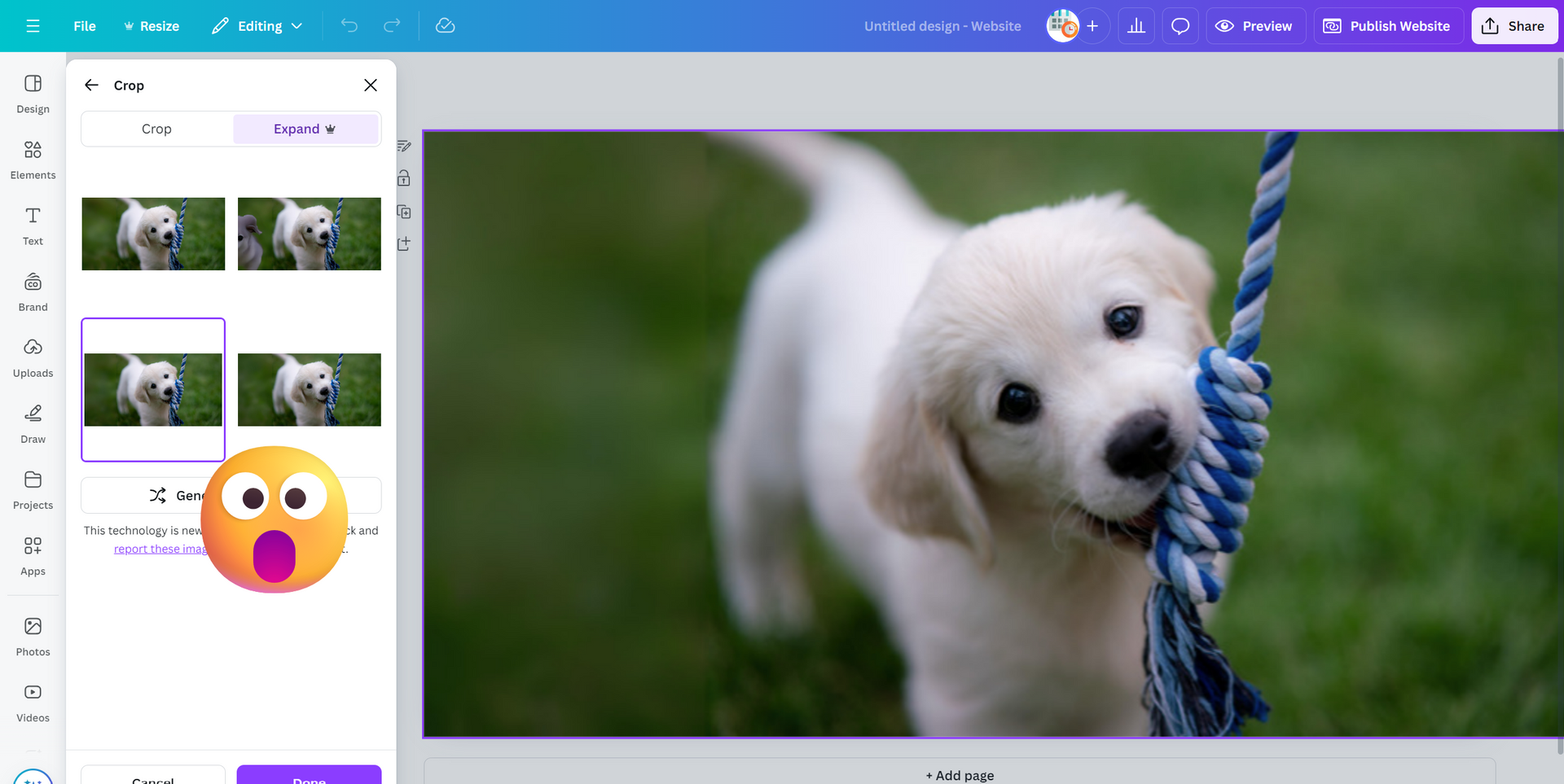Expand the Editing mode dropdown

[x=257, y=26]
